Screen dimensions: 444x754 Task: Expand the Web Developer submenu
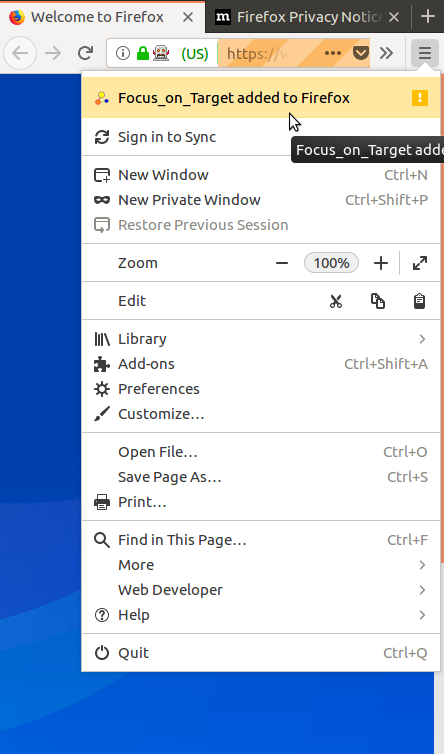[261, 590]
